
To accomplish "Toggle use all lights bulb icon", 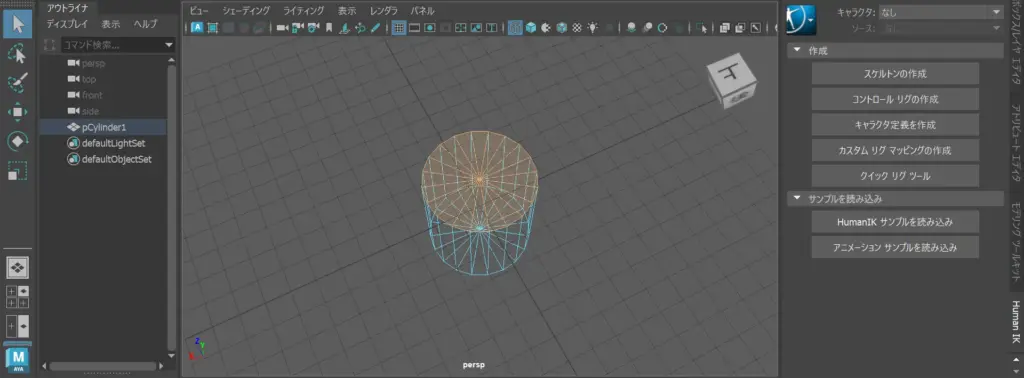I will coord(593,28).
